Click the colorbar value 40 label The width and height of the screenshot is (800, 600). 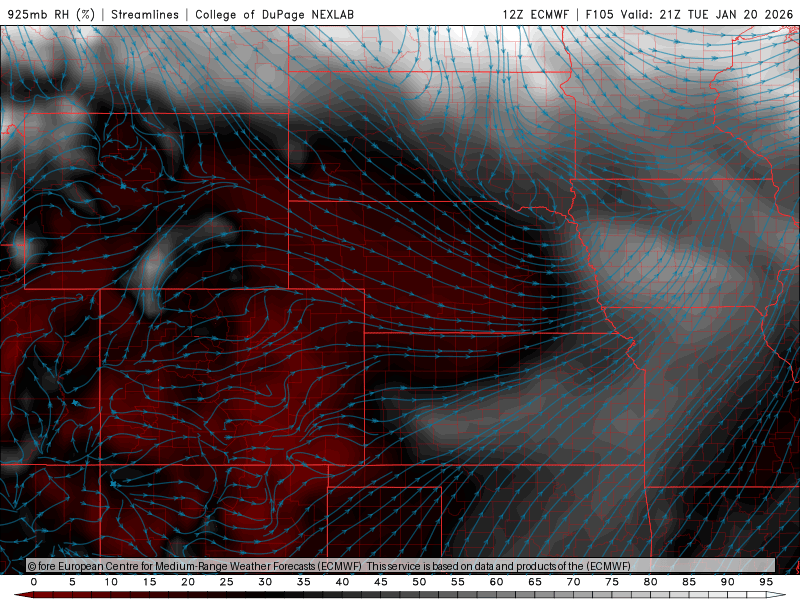(342, 582)
